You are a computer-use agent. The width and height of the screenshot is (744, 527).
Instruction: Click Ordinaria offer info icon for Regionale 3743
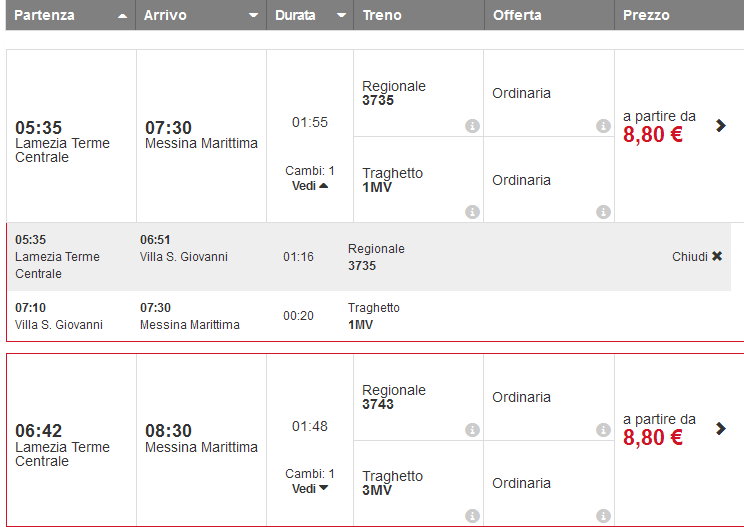(x=603, y=430)
